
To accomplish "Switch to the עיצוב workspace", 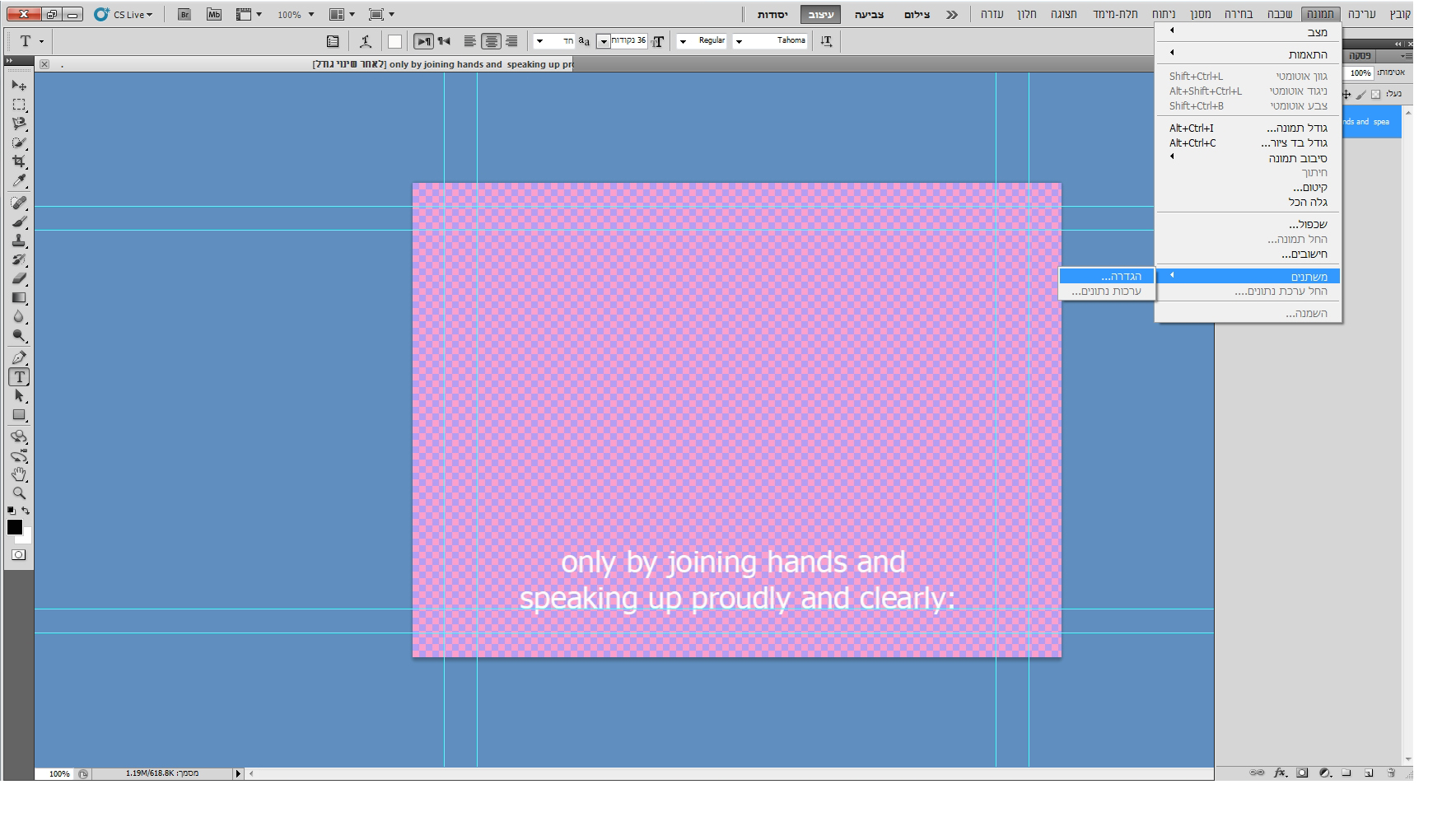I will click(820, 15).
